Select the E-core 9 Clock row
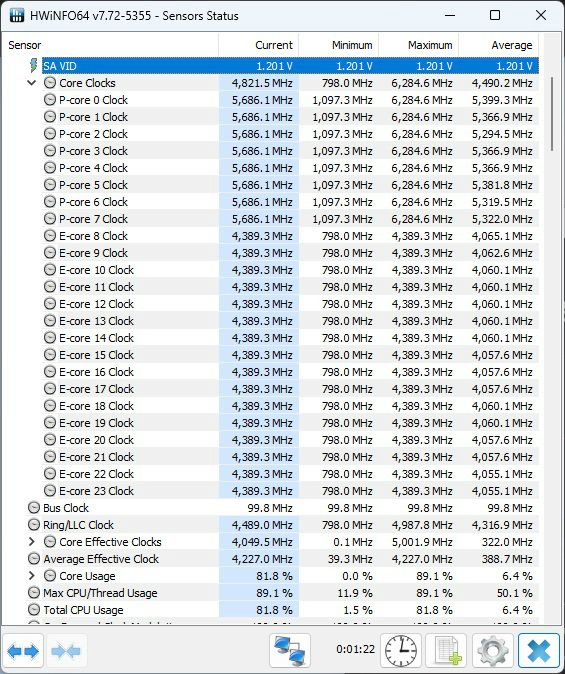Screen dimensions: 565x674 click(x=290, y=253)
